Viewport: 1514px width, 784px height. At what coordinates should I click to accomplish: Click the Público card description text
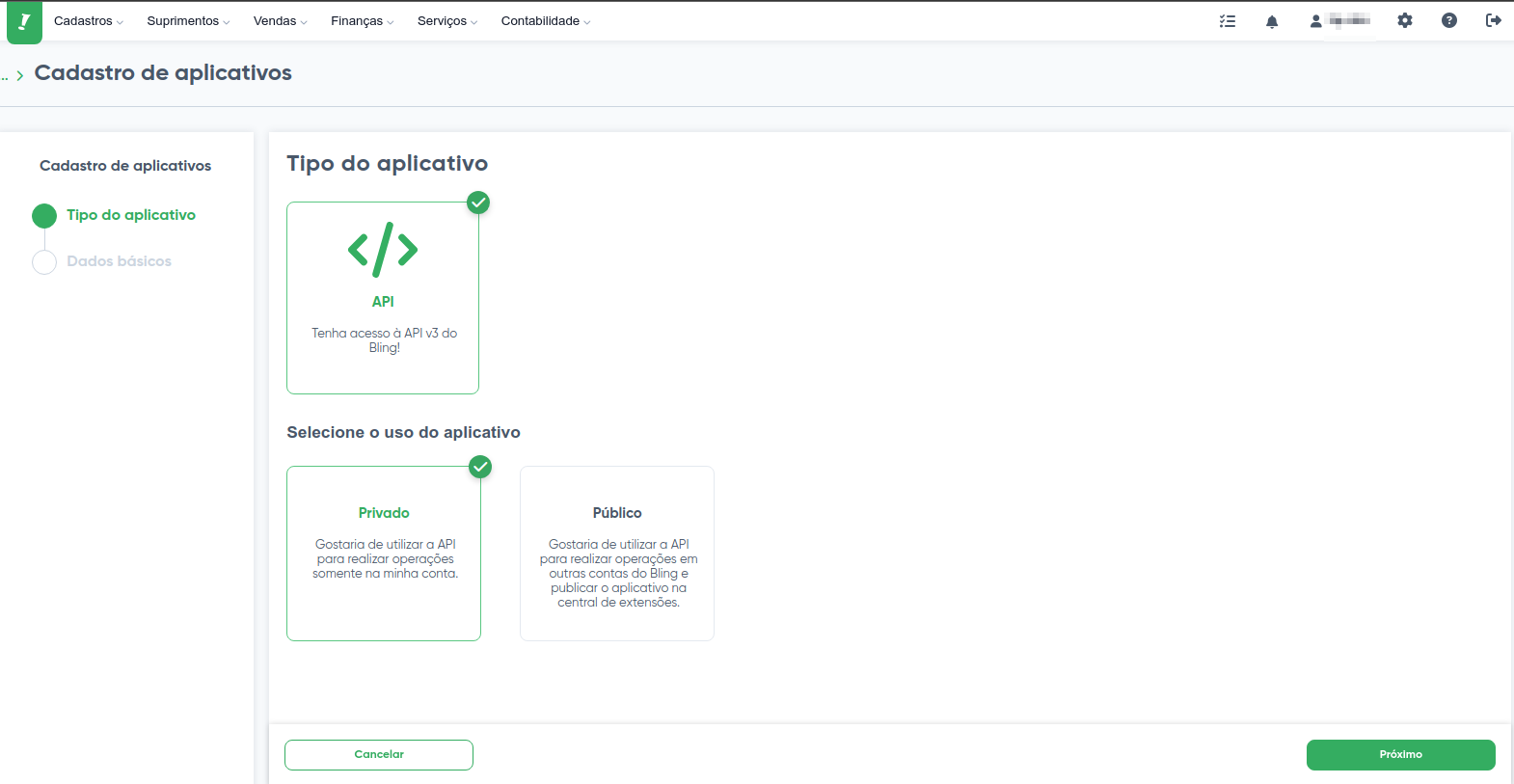[618, 574]
